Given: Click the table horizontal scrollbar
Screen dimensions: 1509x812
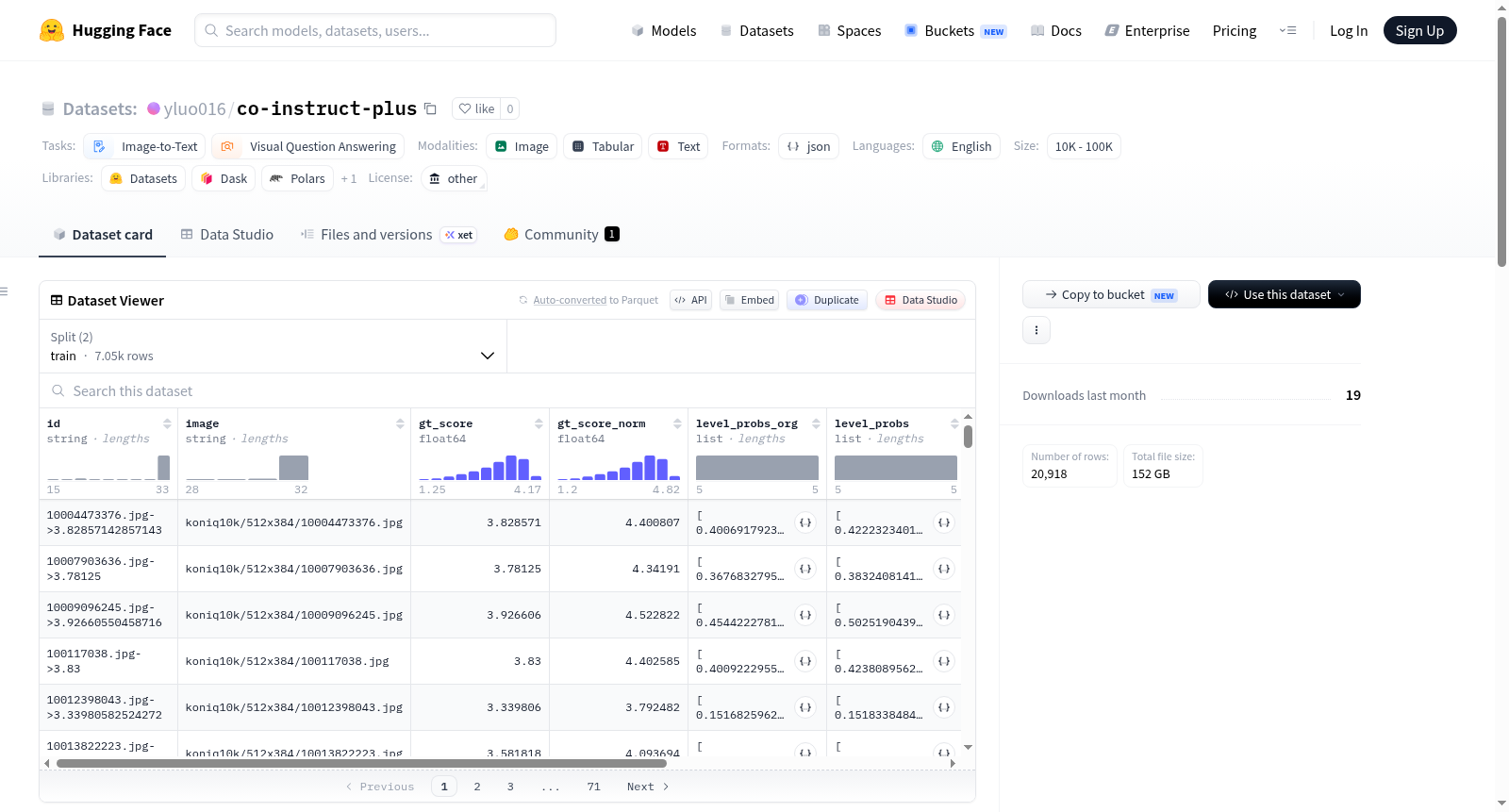Looking at the screenshot, I should [361, 763].
